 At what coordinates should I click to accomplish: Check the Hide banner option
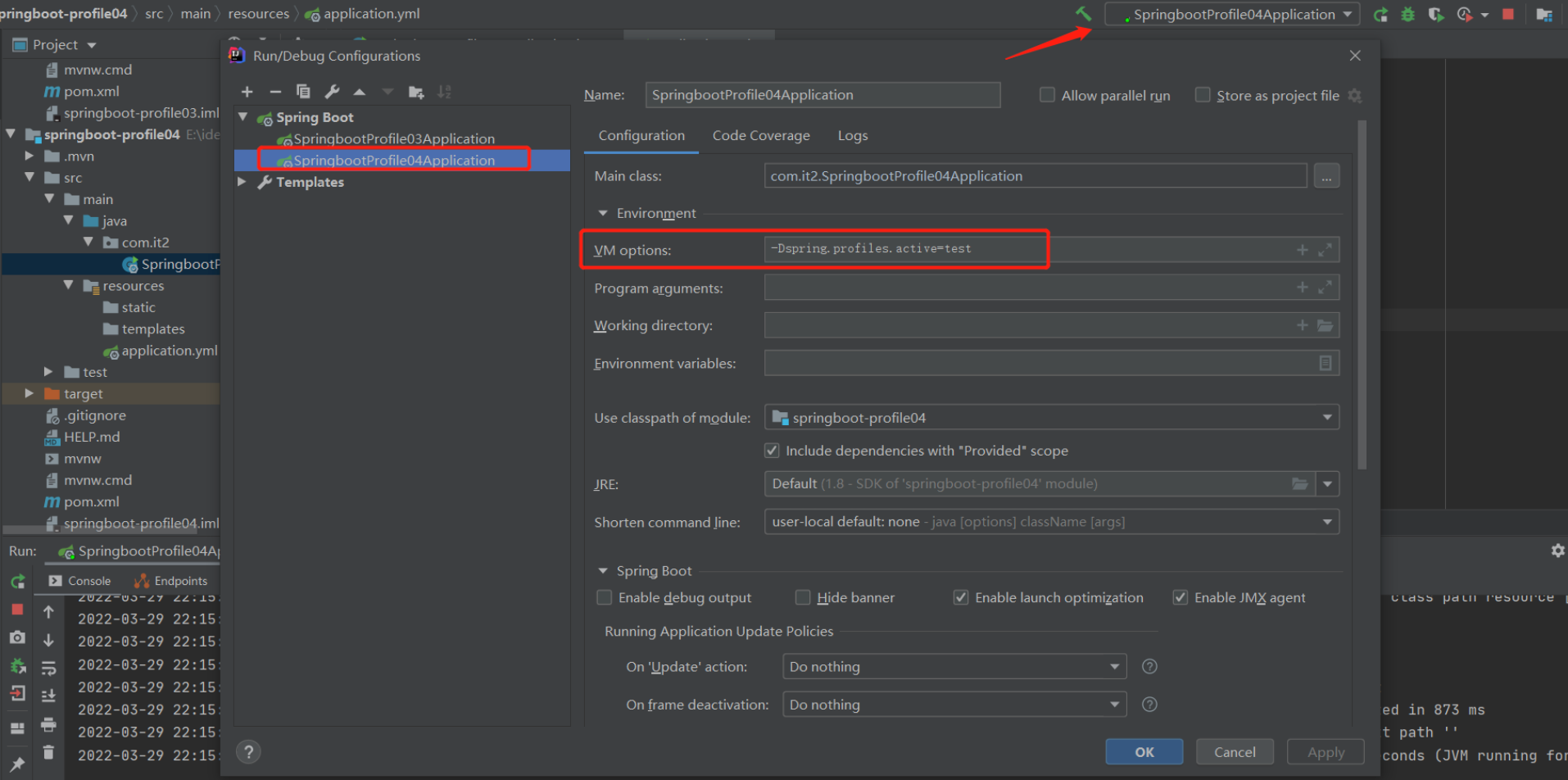pos(803,597)
